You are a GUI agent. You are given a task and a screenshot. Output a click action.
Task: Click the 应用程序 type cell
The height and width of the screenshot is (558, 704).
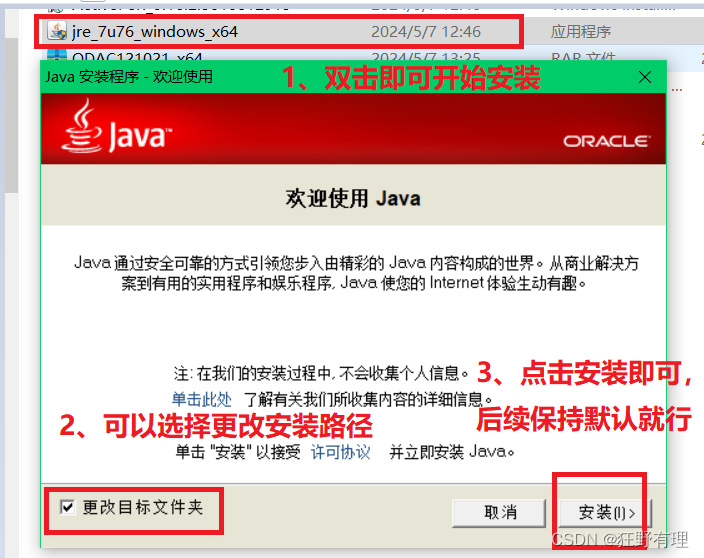click(x=581, y=32)
